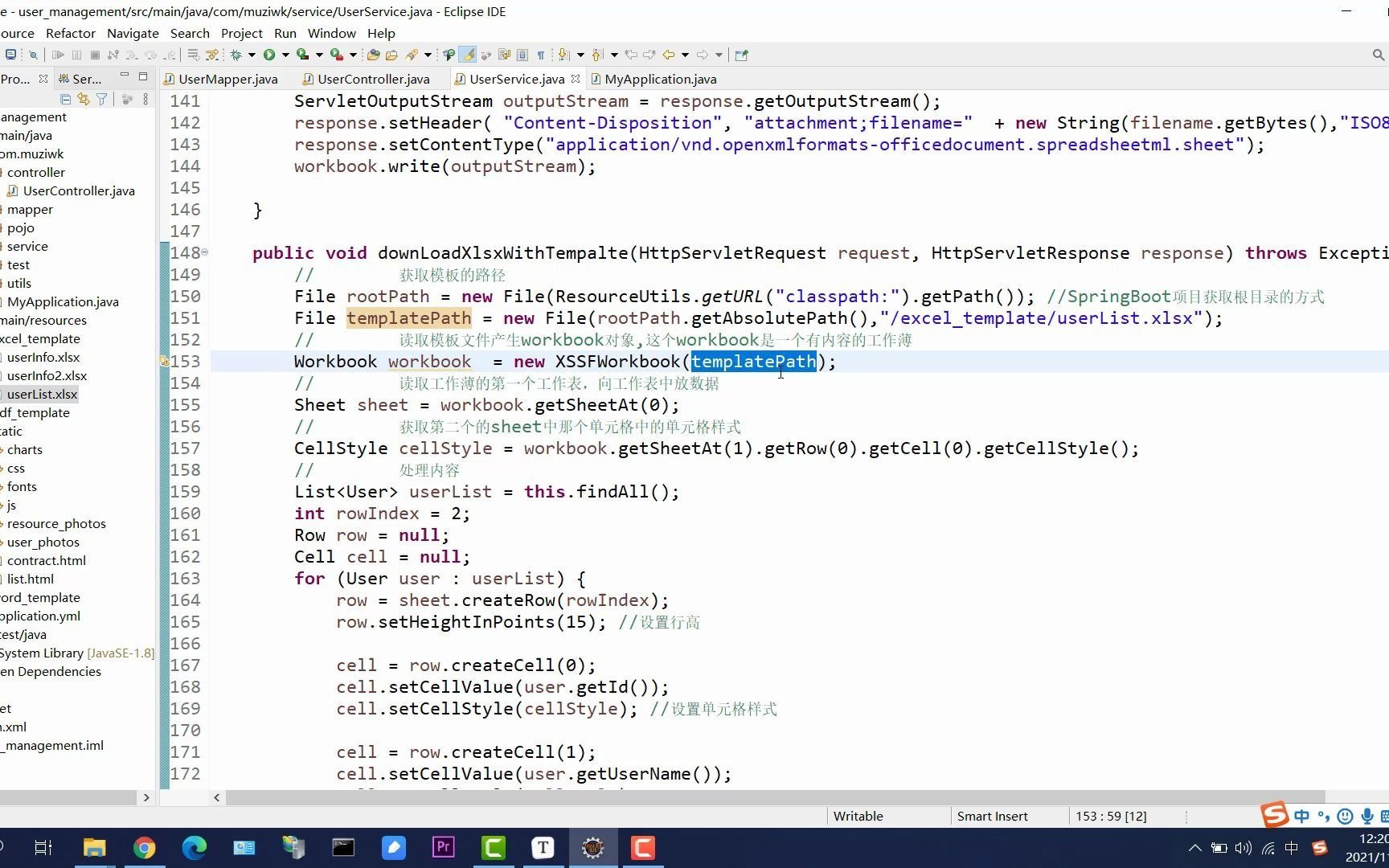Screen dimensions: 1389x868
Task: Click the editor horizontal scrollbar
Action: click(x=775, y=797)
